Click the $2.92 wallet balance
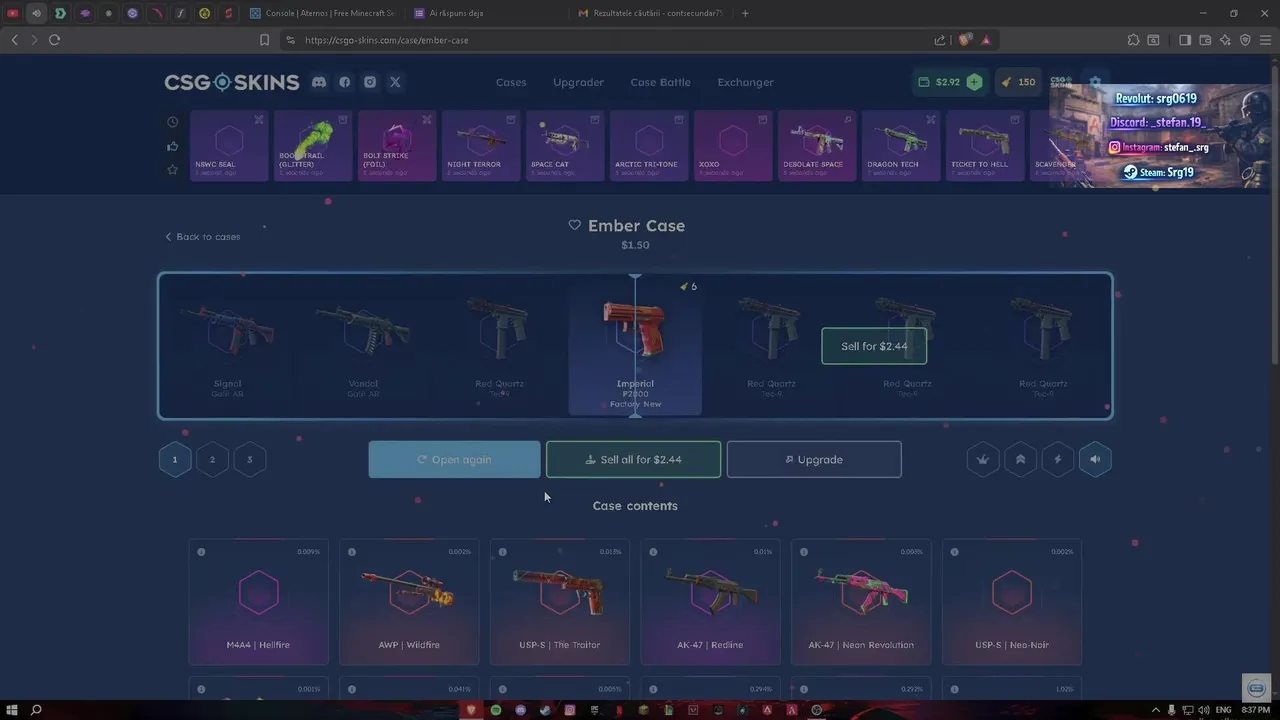 pyautogui.click(x=939, y=82)
